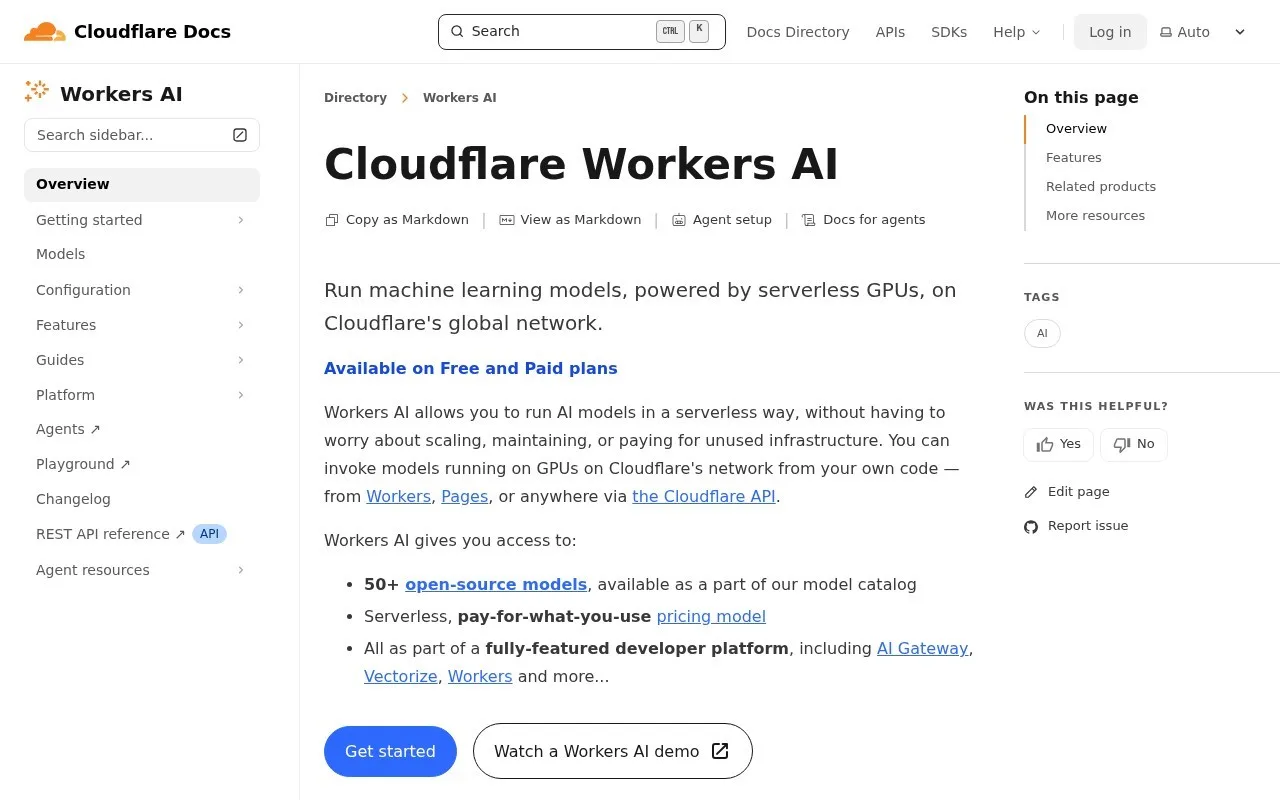Screen dimensions: 1280x800
Task: Click the pencil Edit page icon
Action: tap(1031, 492)
